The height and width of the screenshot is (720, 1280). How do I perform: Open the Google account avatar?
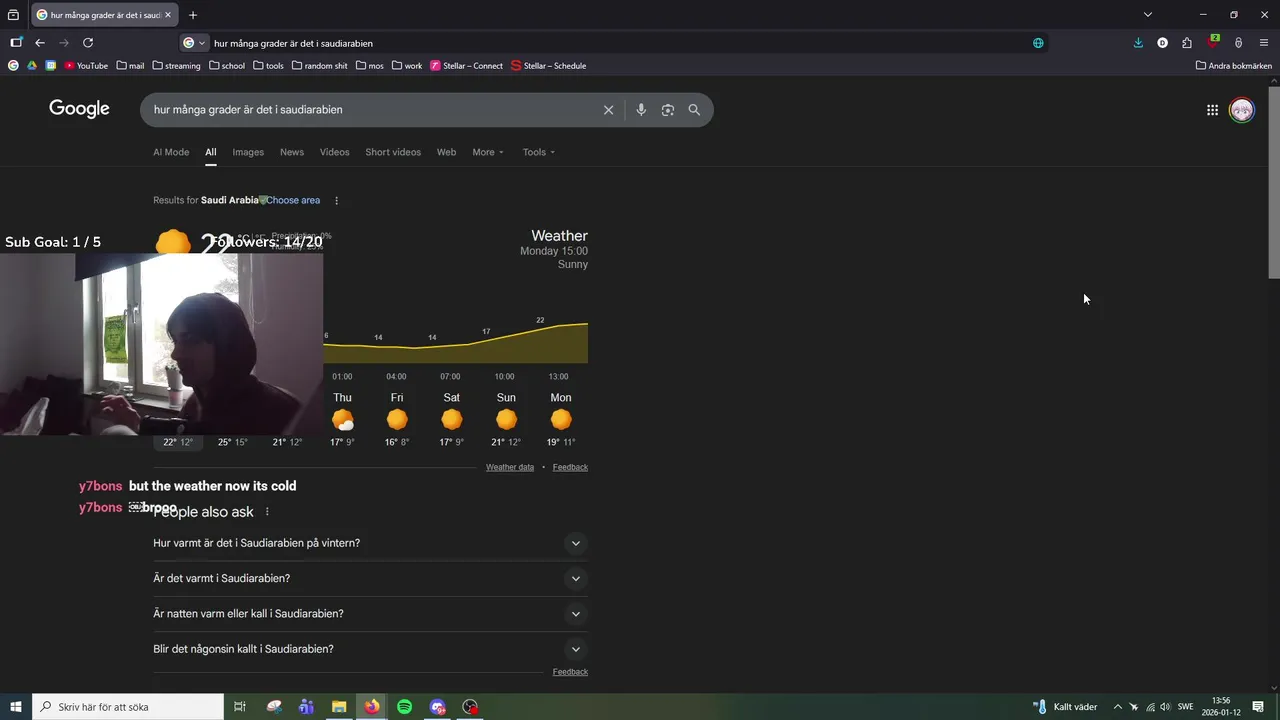pyautogui.click(x=1242, y=110)
